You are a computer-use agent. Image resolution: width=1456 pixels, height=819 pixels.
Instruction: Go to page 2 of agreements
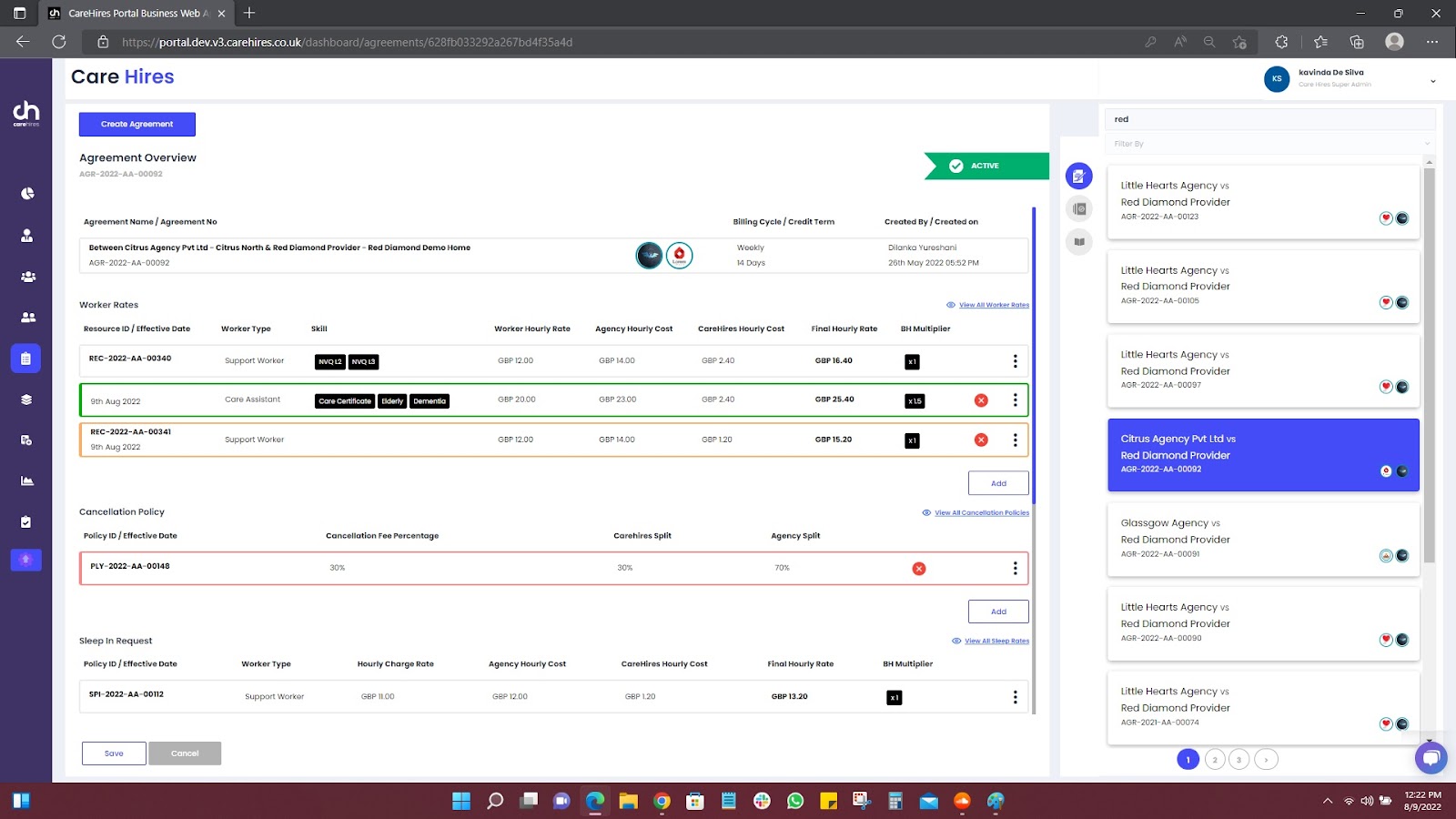1215,759
